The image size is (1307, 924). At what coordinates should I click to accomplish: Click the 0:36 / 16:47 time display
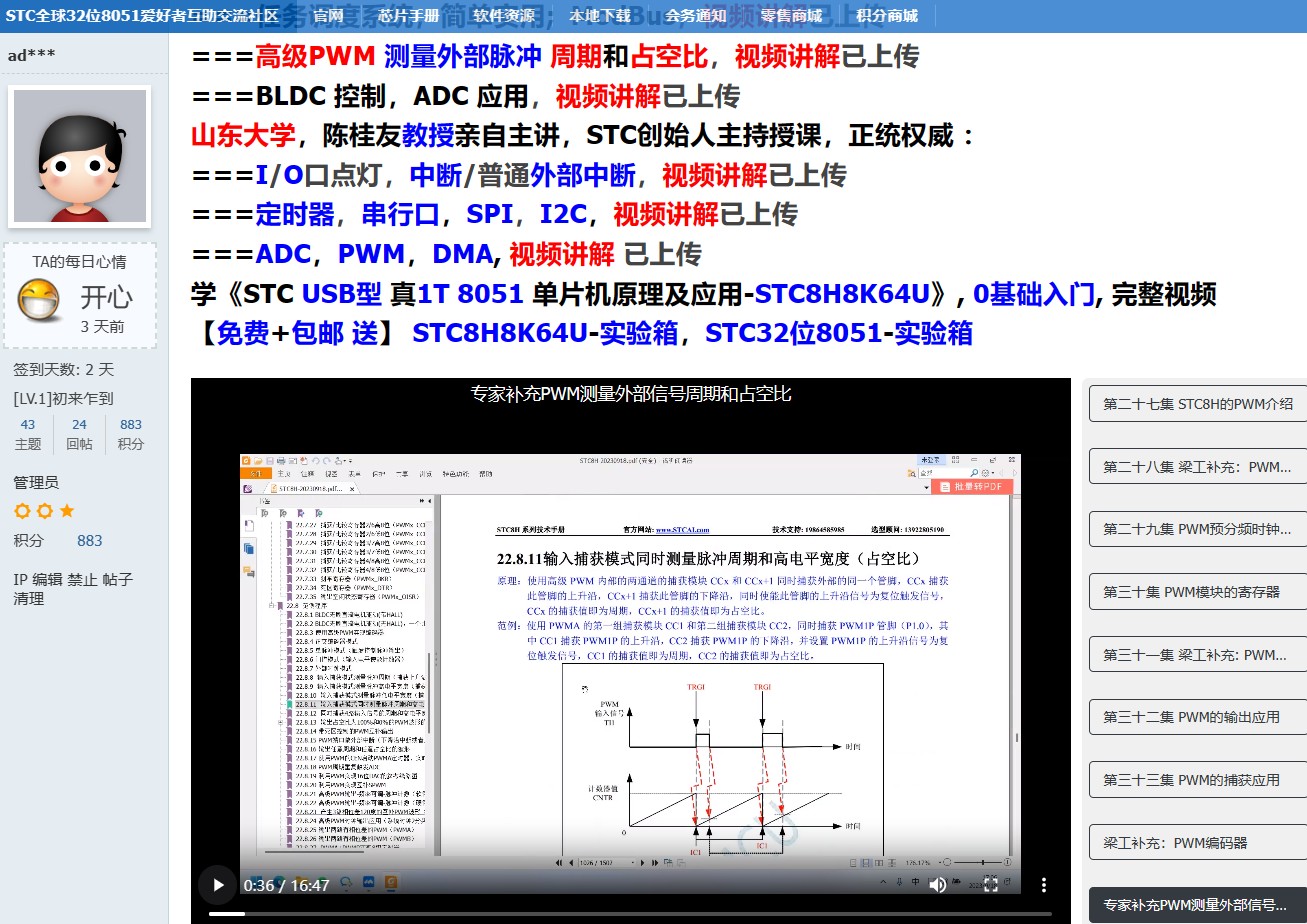point(286,885)
